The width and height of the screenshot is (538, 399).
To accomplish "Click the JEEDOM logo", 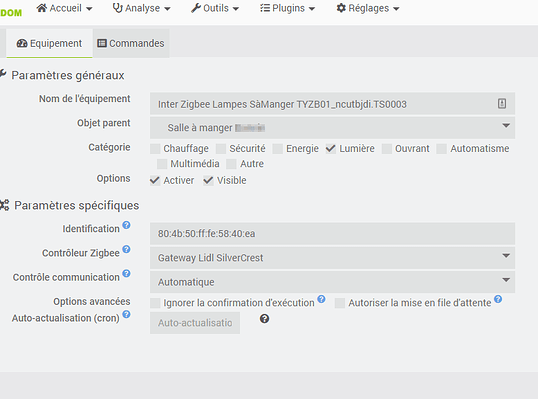I will tap(11, 13).
